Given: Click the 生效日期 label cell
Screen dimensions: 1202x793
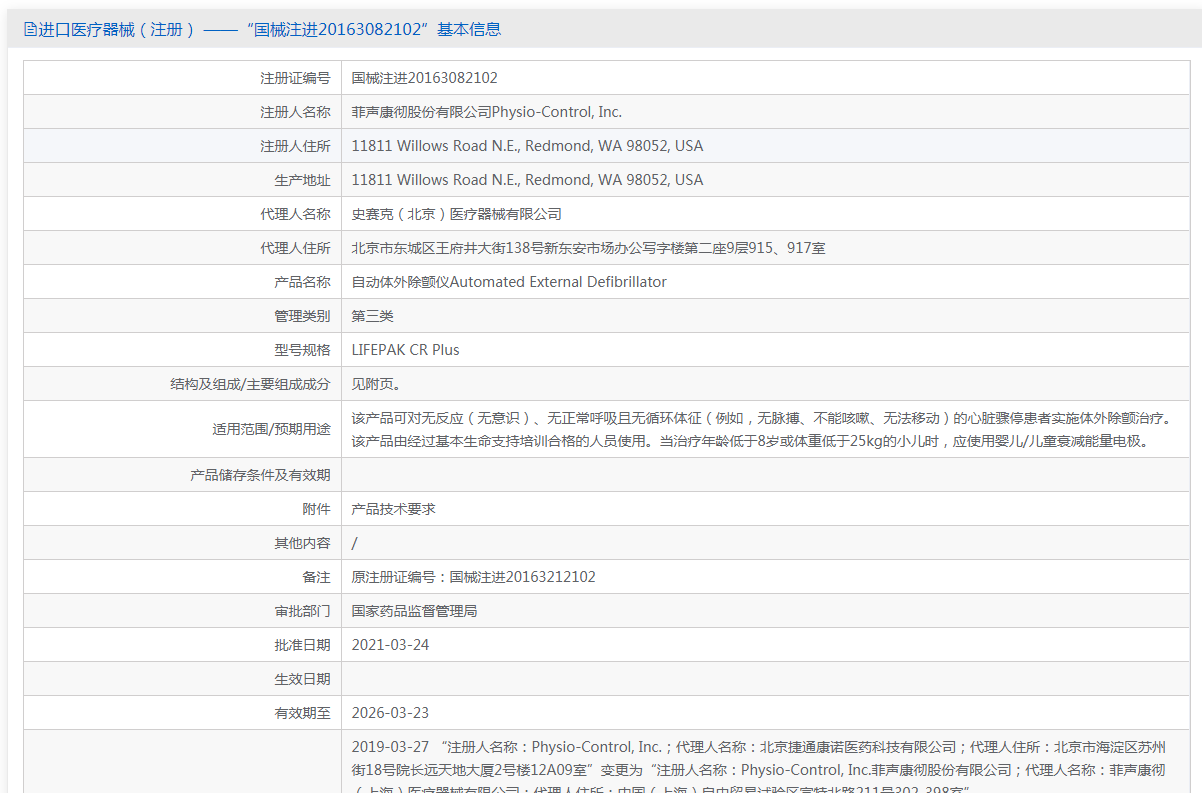Looking at the screenshot, I should click(183, 679).
